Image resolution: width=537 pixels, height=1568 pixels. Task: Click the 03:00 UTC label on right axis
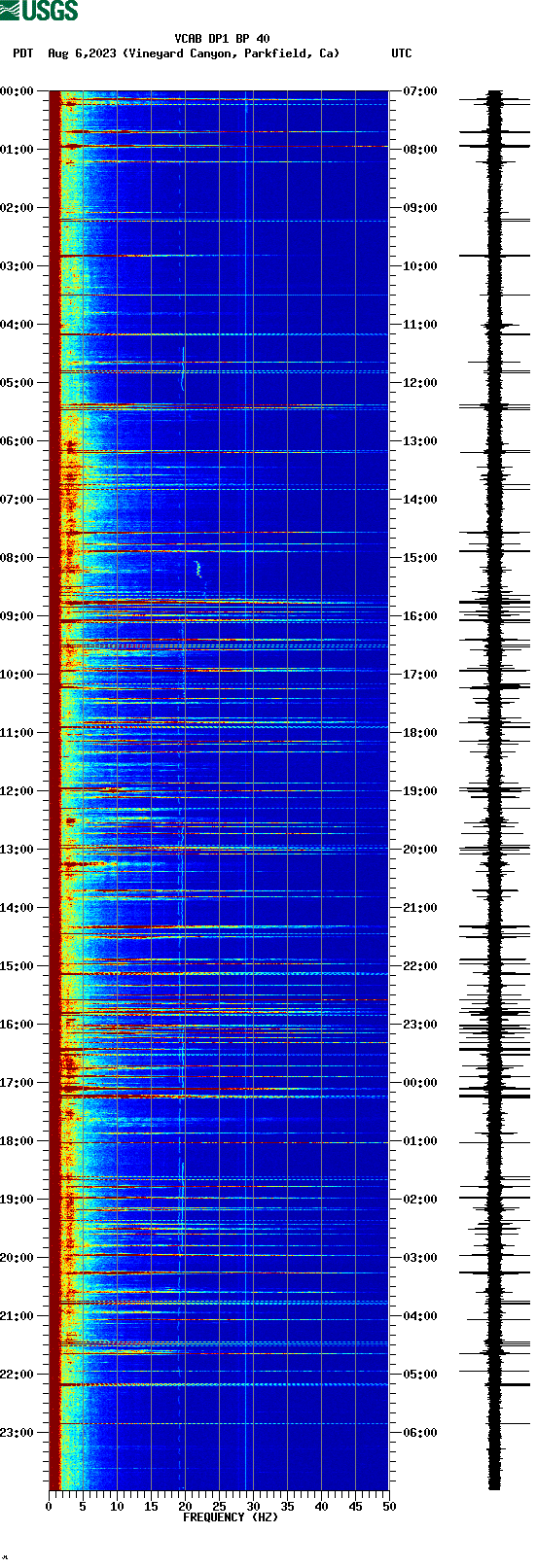(420, 1258)
